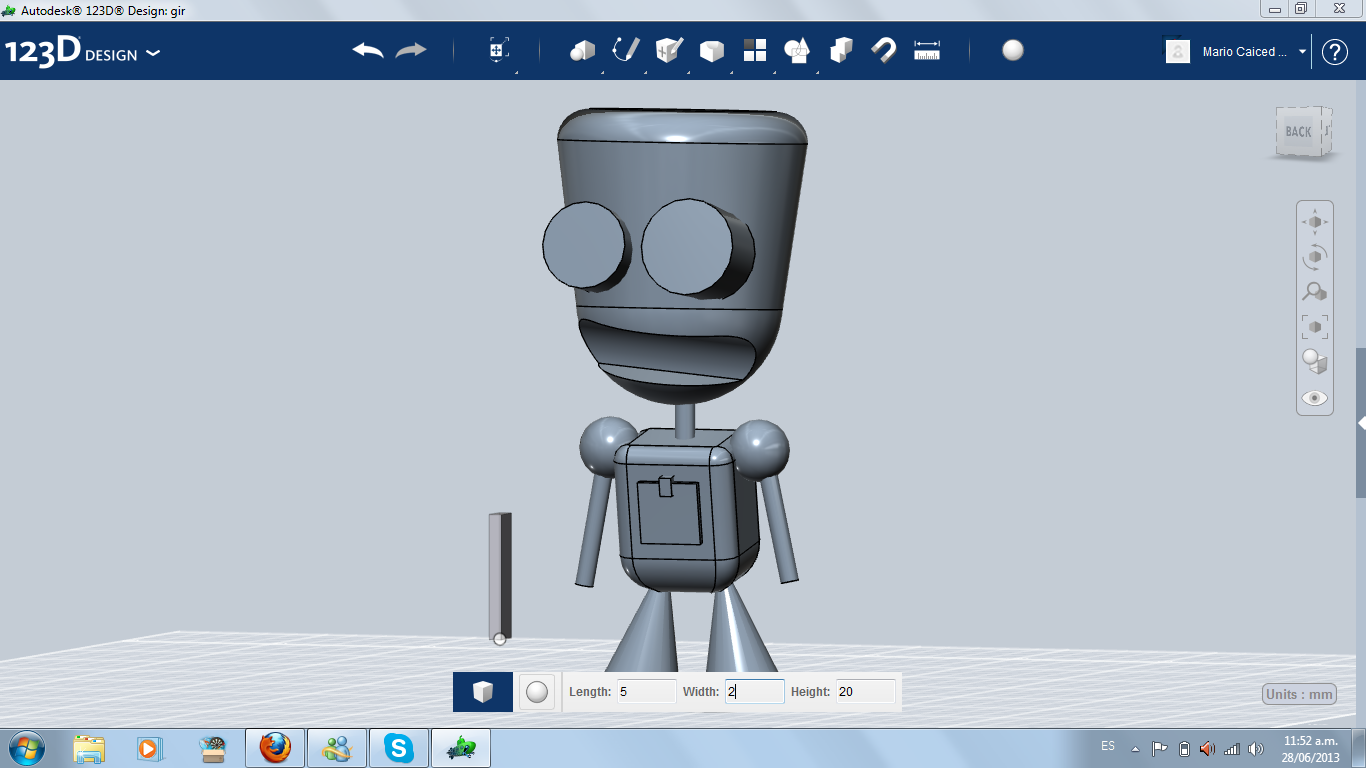1366x768 pixels.
Task: Expand the side panel arrow at right edge
Action: coord(1361,424)
